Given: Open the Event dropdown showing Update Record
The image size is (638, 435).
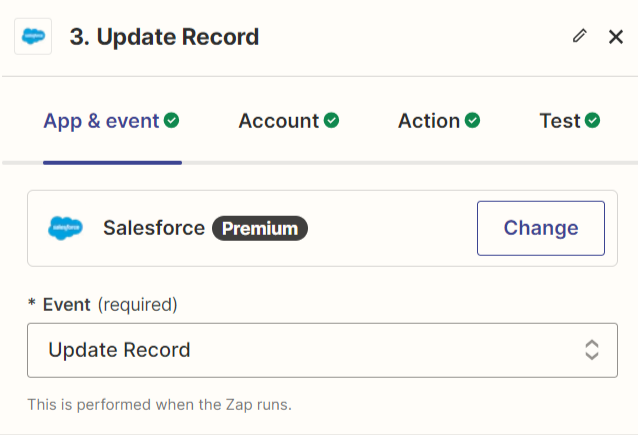Looking at the screenshot, I should tap(322, 350).
